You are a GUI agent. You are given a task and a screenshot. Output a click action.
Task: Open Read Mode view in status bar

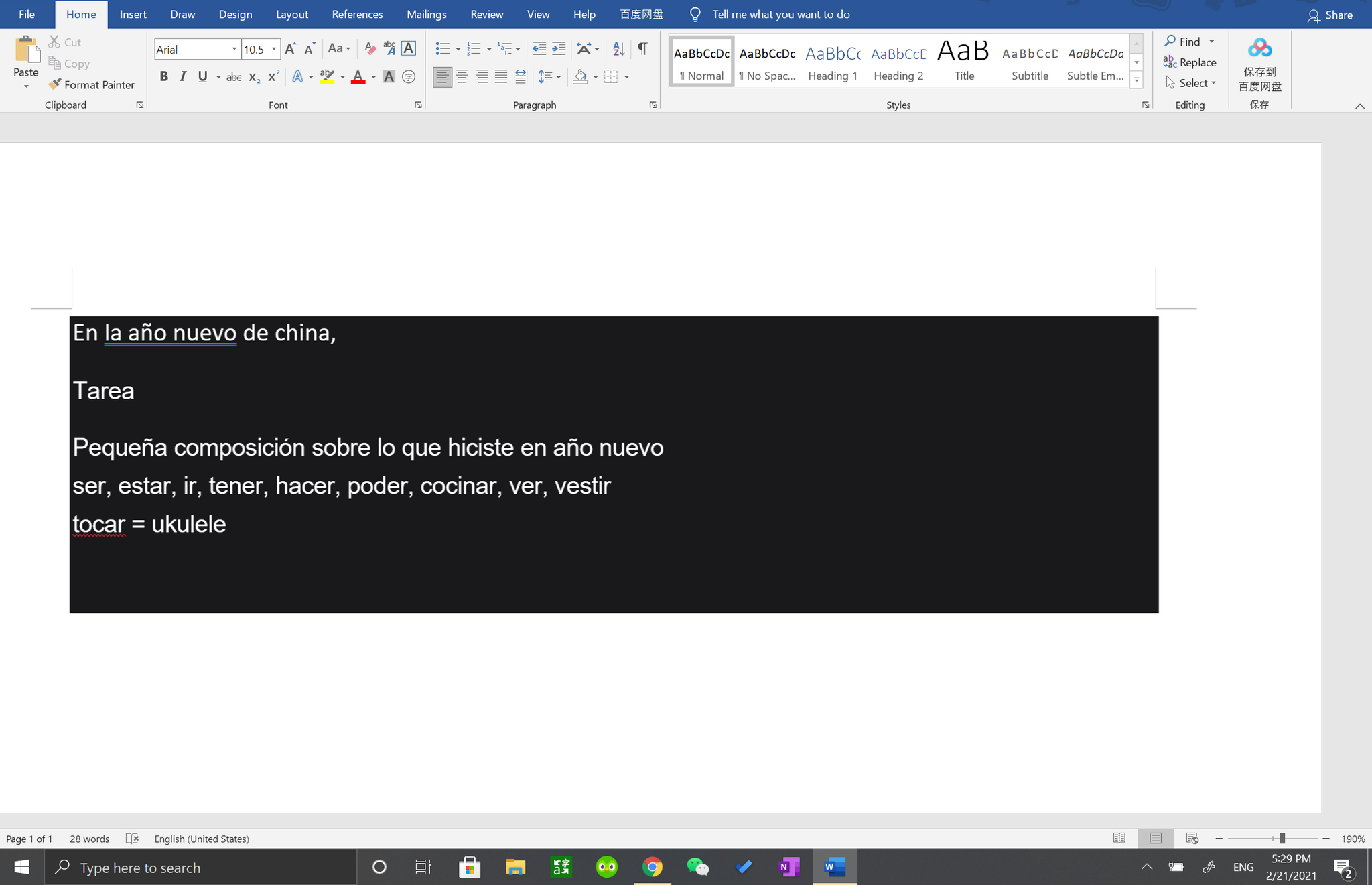[1119, 839]
